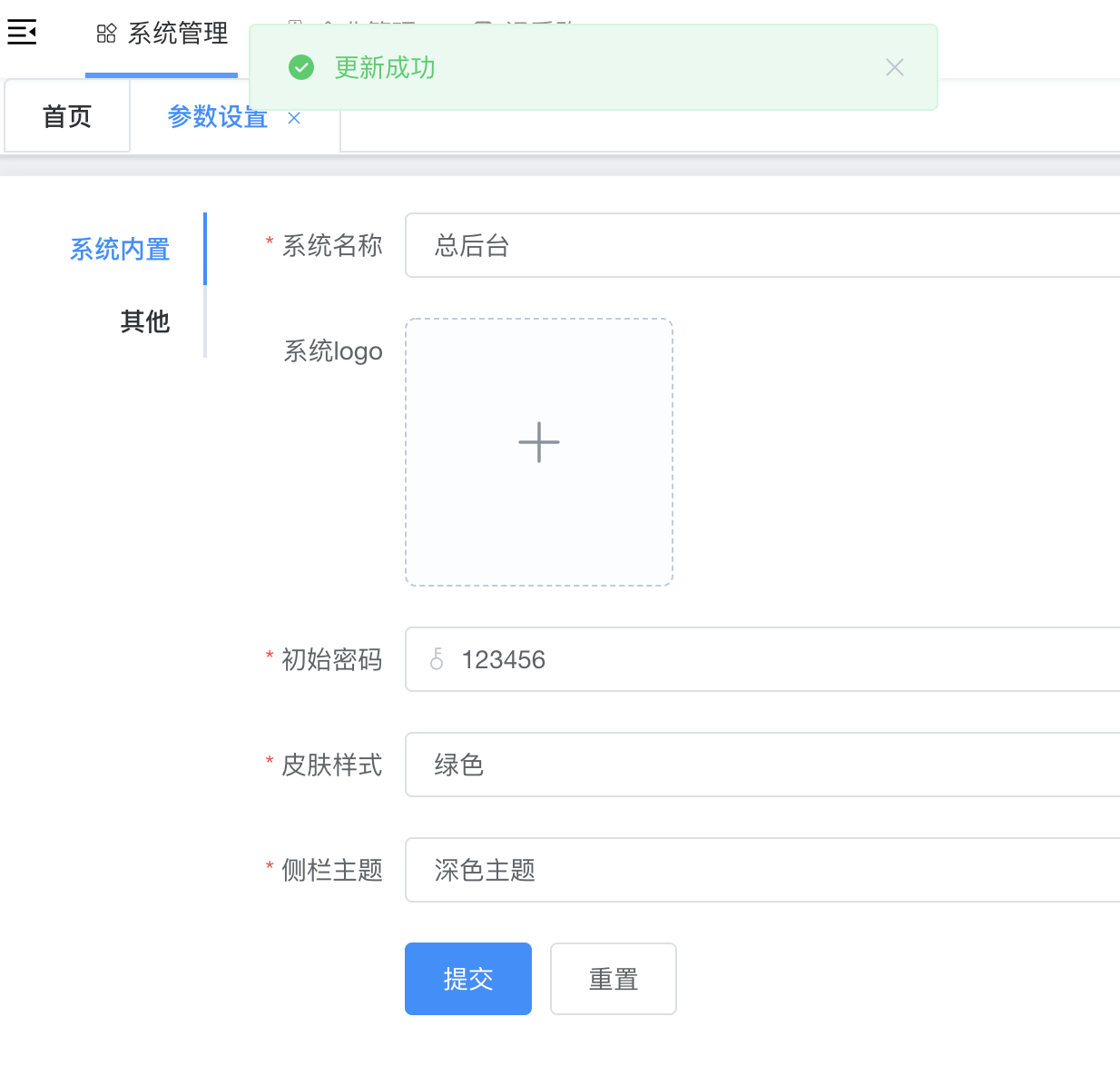Upload a logo via the plus icon
Image resolution: width=1120 pixels, height=1066 pixels.
pyautogui.click(x=538, y=442)
